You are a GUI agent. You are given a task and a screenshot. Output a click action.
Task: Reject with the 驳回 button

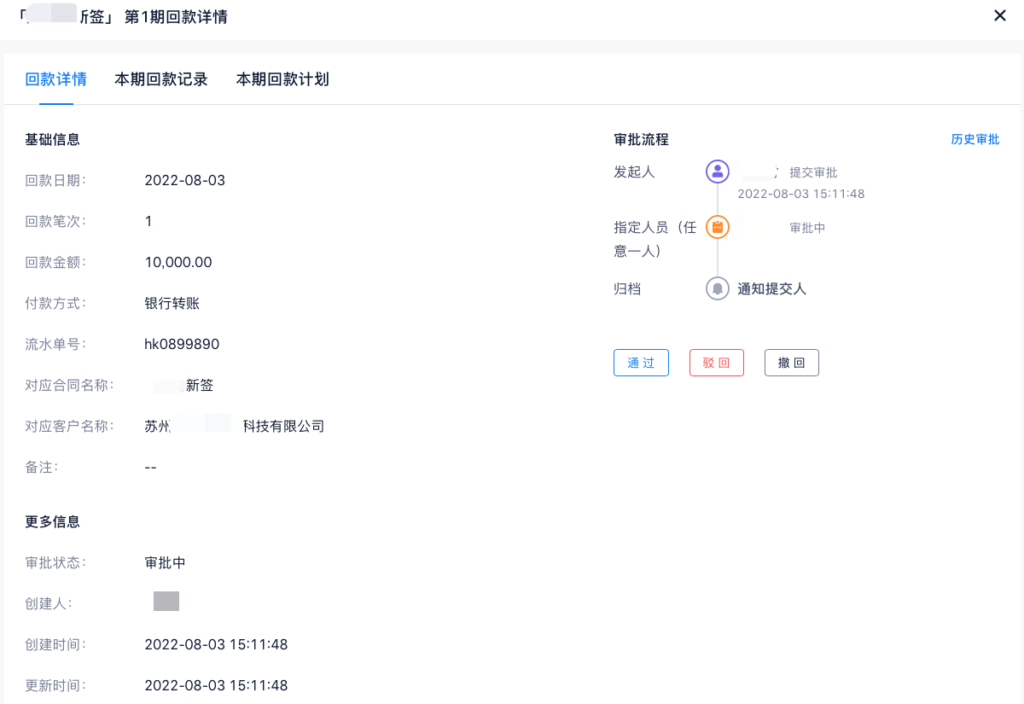716,363
